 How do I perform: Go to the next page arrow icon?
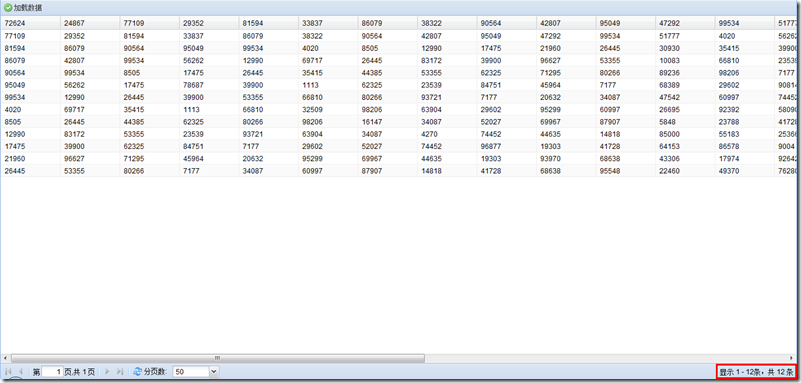[x=107, y=372]
